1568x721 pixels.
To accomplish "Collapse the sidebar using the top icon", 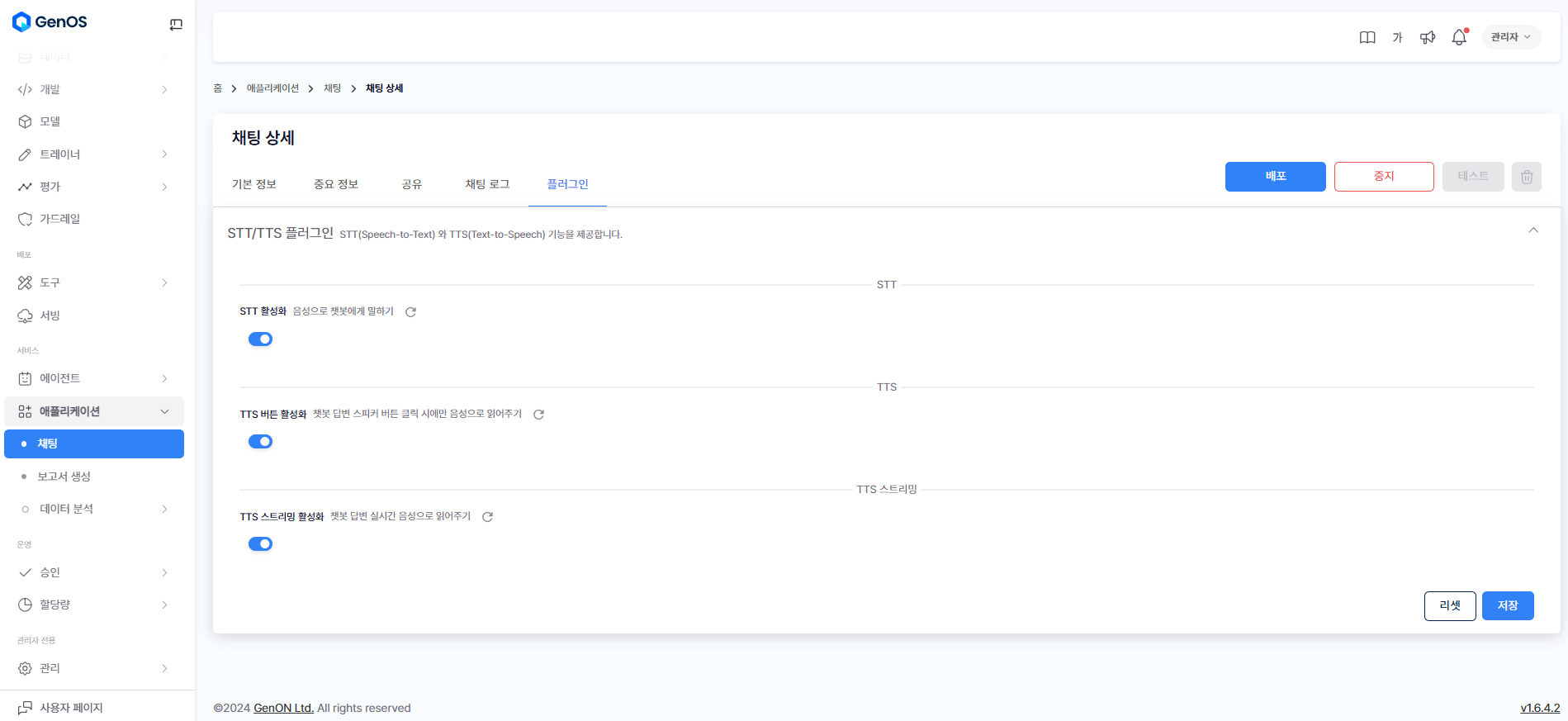I will point(176,25).
